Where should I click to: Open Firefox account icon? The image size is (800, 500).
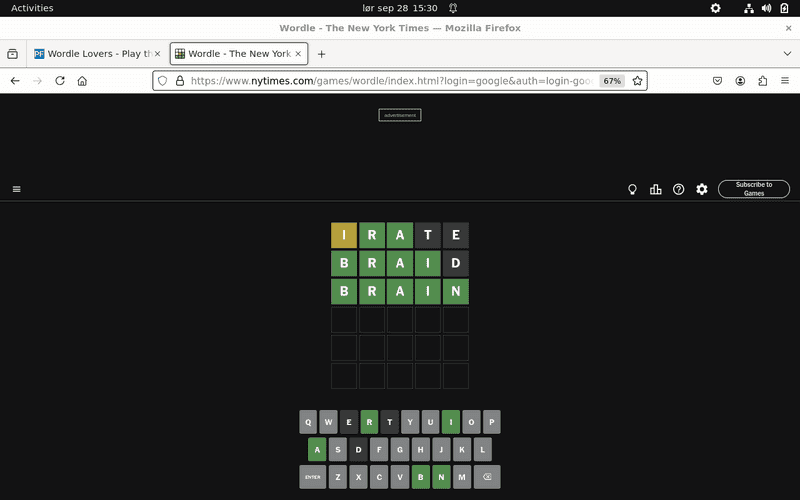(740, 81)
